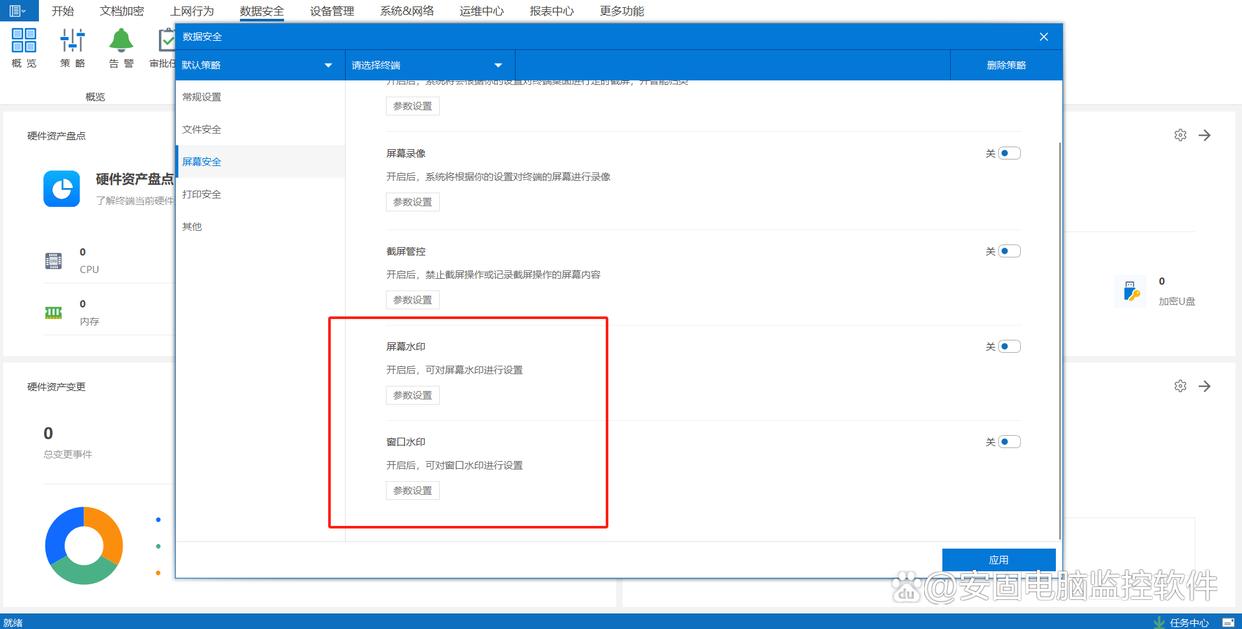Open the 策略 policy sliders icon
Viewport: 1242px width, 629px height.
[x=73, y=41]
